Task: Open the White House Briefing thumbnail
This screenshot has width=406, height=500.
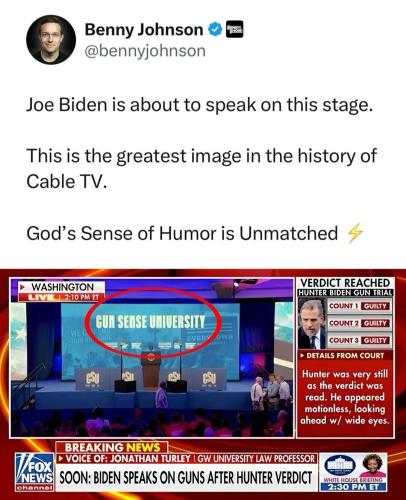Action: pyautogui.click(x=353, y=472)
